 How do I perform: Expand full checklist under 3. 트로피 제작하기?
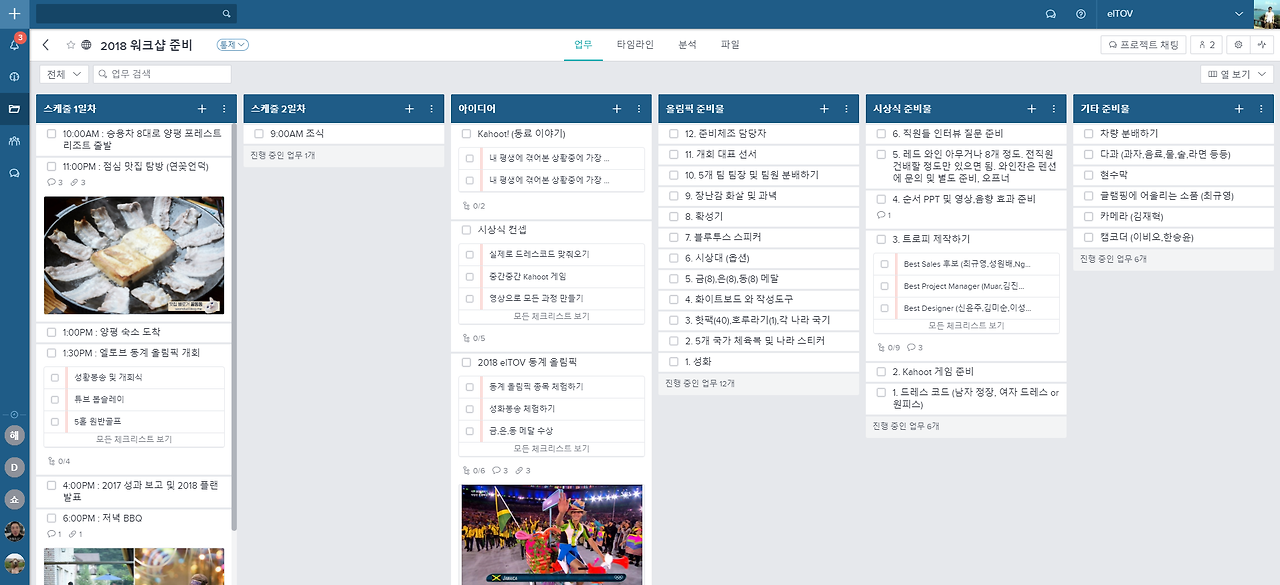tap(966, 326)
